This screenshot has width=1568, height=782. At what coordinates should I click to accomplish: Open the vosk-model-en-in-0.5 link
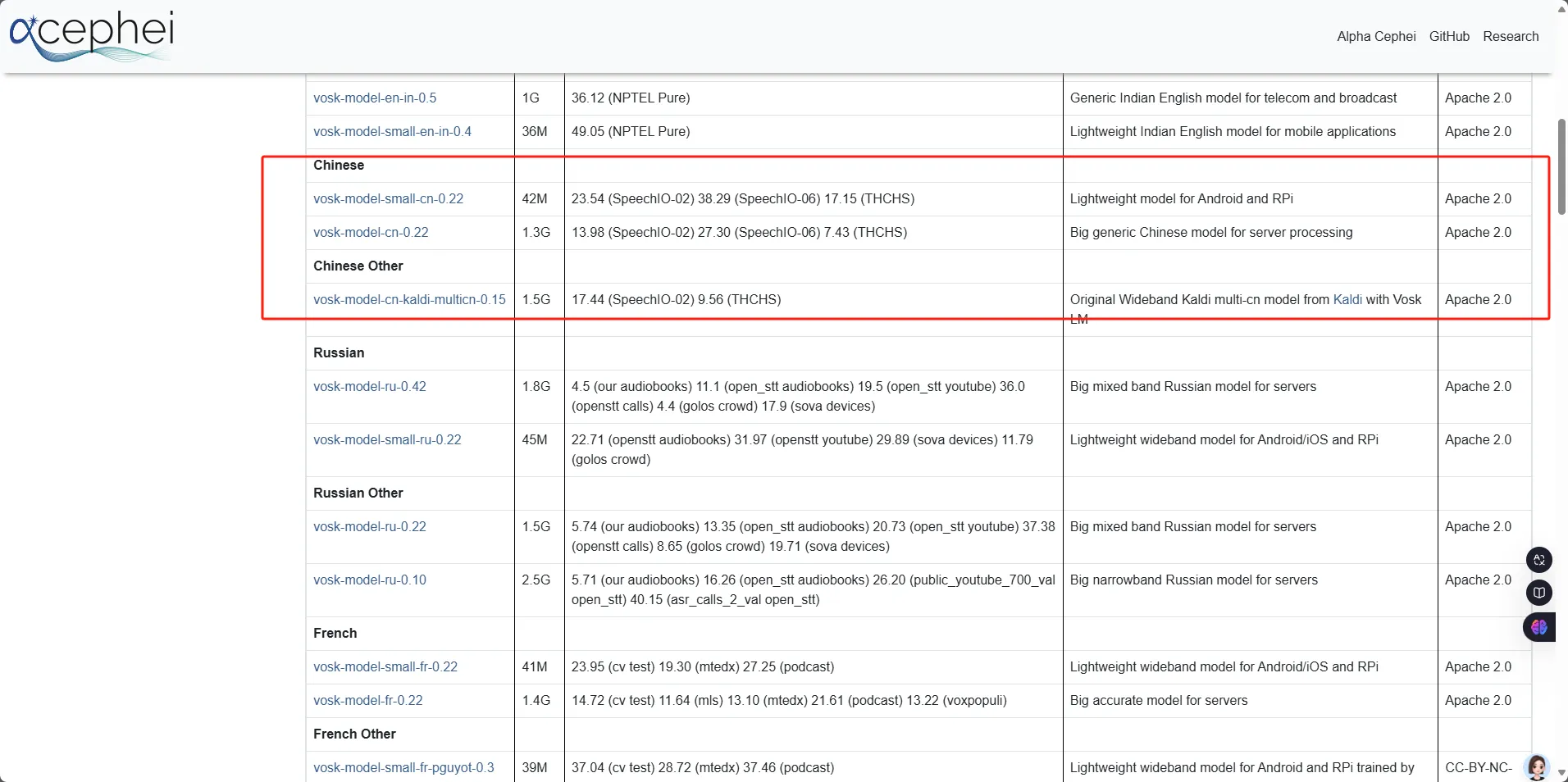pyautogui.click(x=375, y=98)
